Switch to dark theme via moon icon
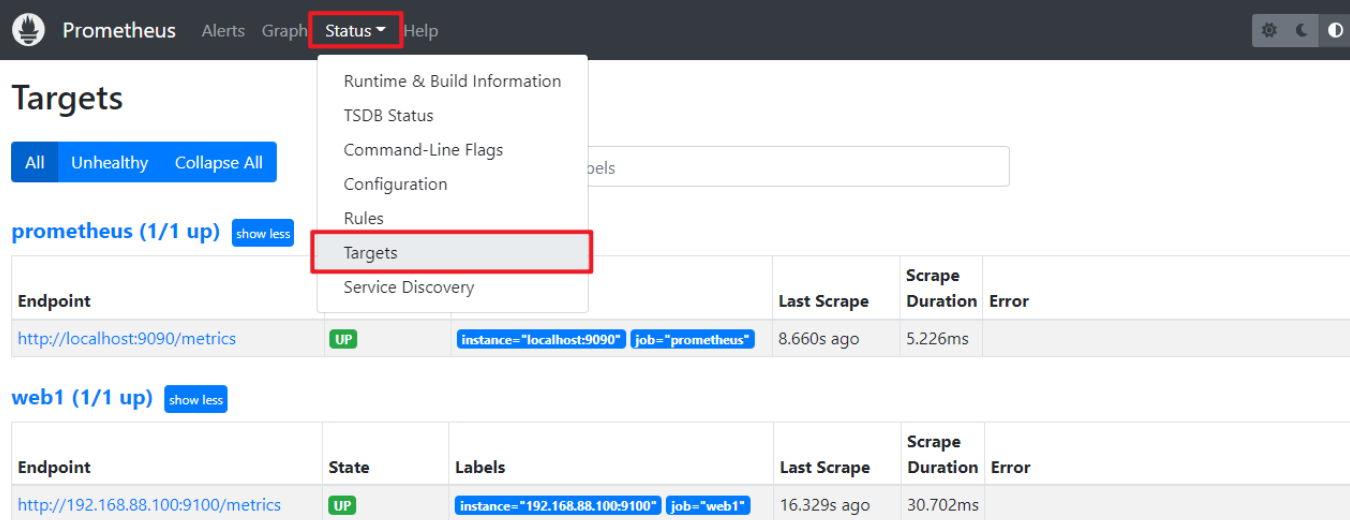Viewport: 1350px width, 520px height. click(1302, 30)
